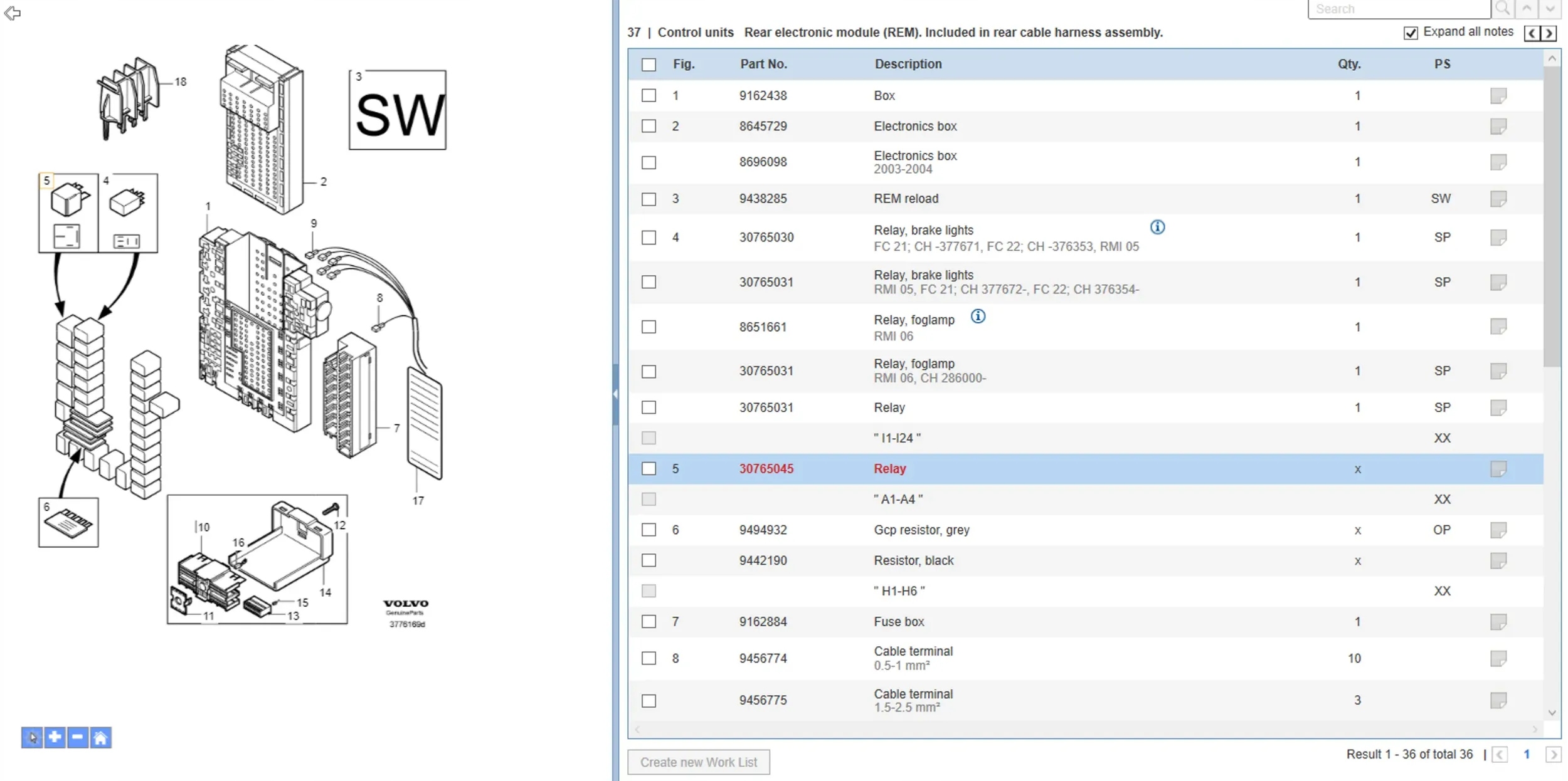Select the pointer tool in diagram toolbar
Screen dimensions: 1568x781
[x=32, y=737]
